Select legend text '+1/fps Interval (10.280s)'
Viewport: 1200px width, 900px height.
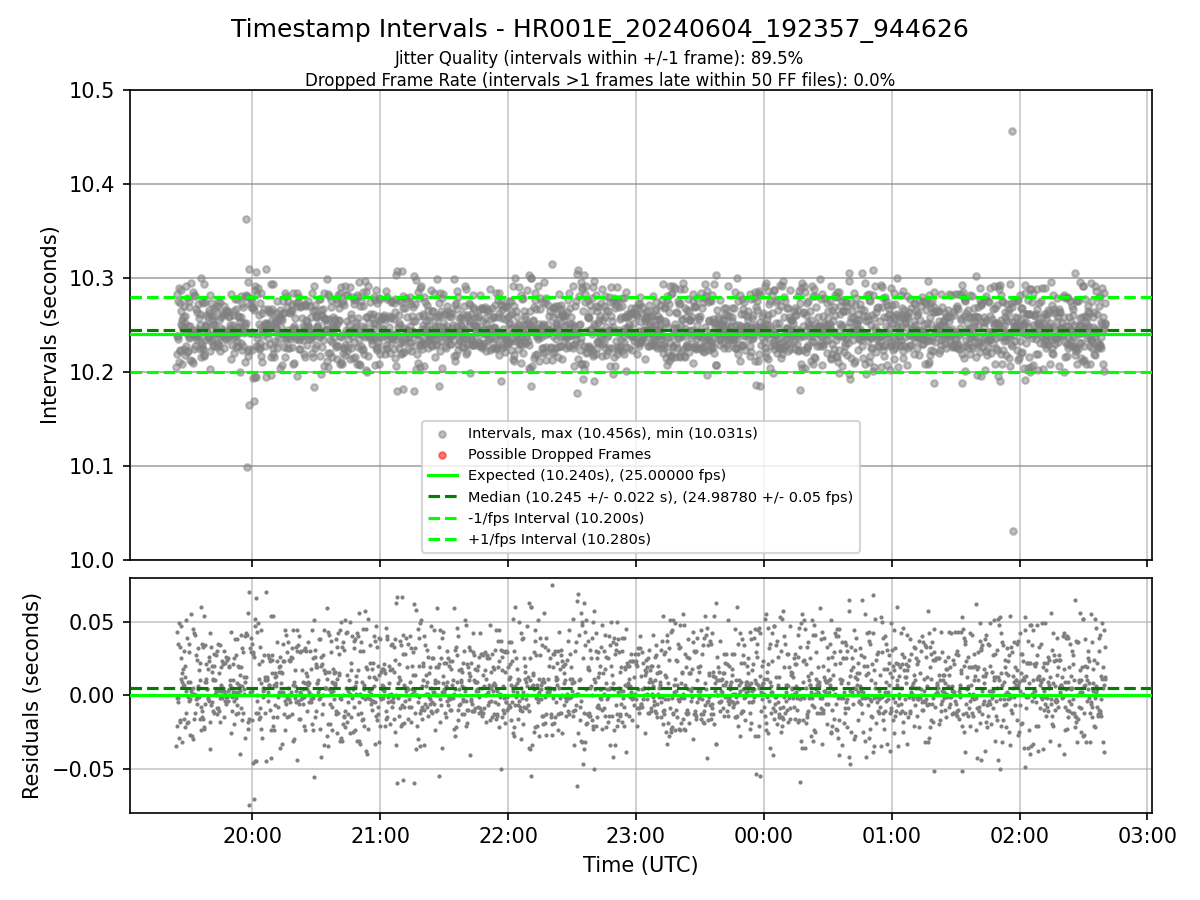560,540
